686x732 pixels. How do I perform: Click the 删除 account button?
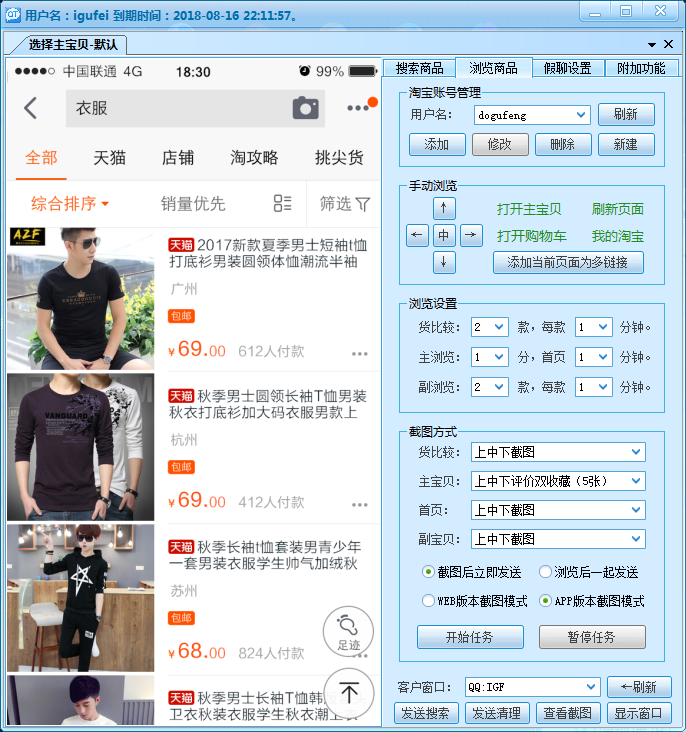563,144
